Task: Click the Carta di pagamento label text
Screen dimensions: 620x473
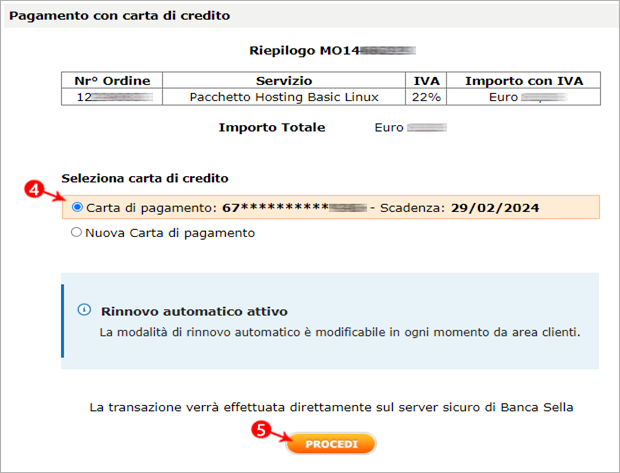Action: coord(151,208)
